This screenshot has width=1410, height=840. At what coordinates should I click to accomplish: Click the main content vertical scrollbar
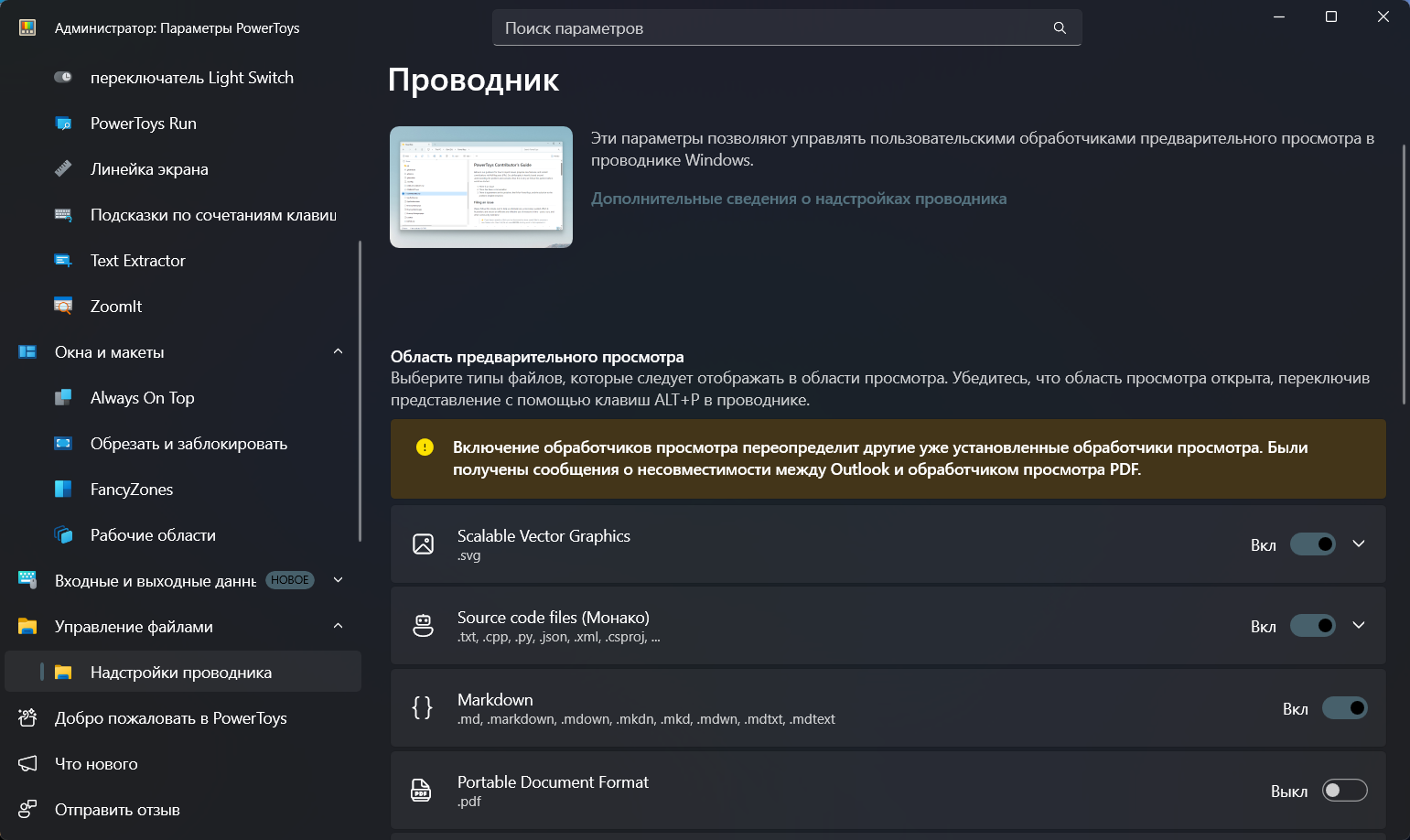click(1404, 275)
